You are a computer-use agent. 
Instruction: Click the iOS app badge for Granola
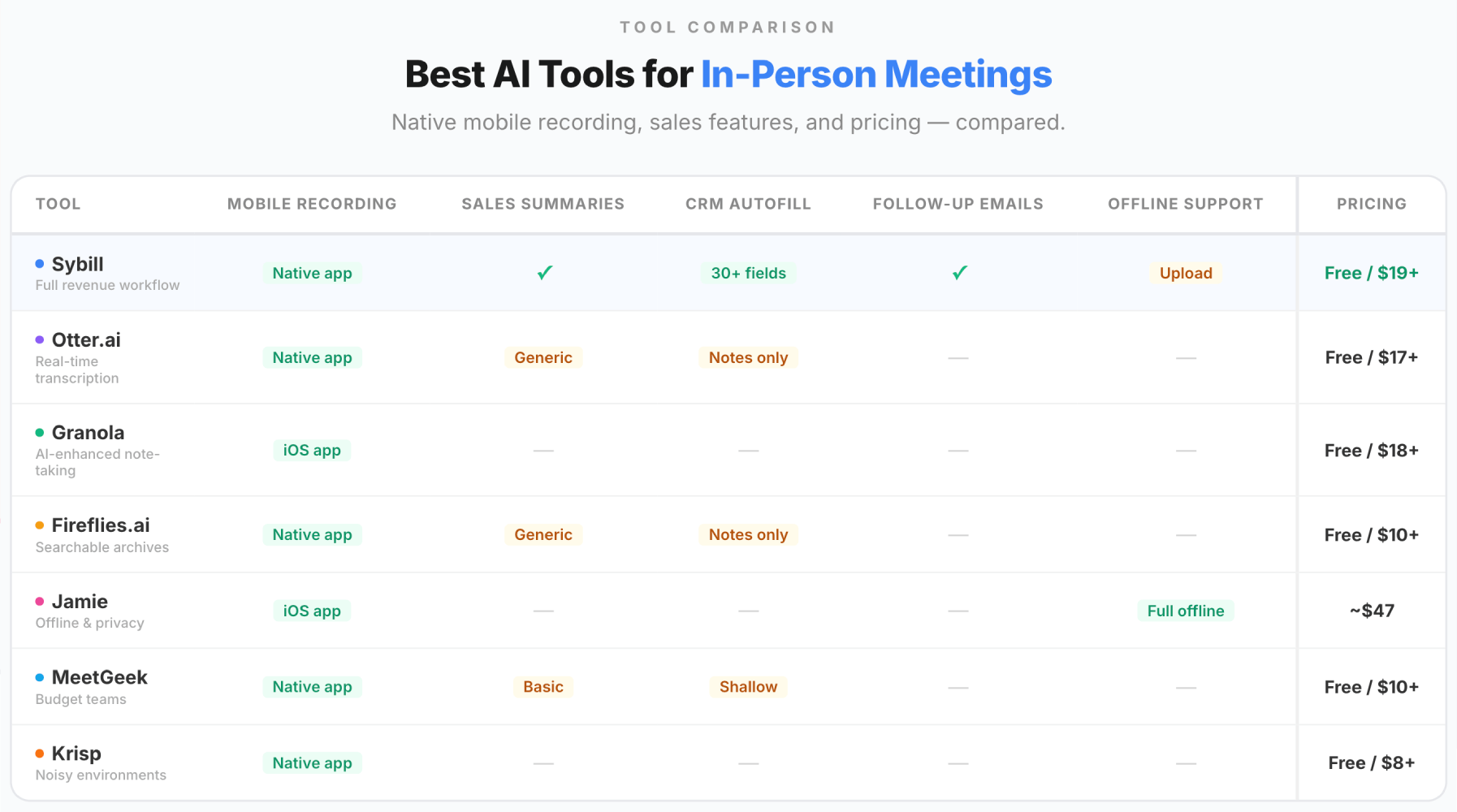312,450
